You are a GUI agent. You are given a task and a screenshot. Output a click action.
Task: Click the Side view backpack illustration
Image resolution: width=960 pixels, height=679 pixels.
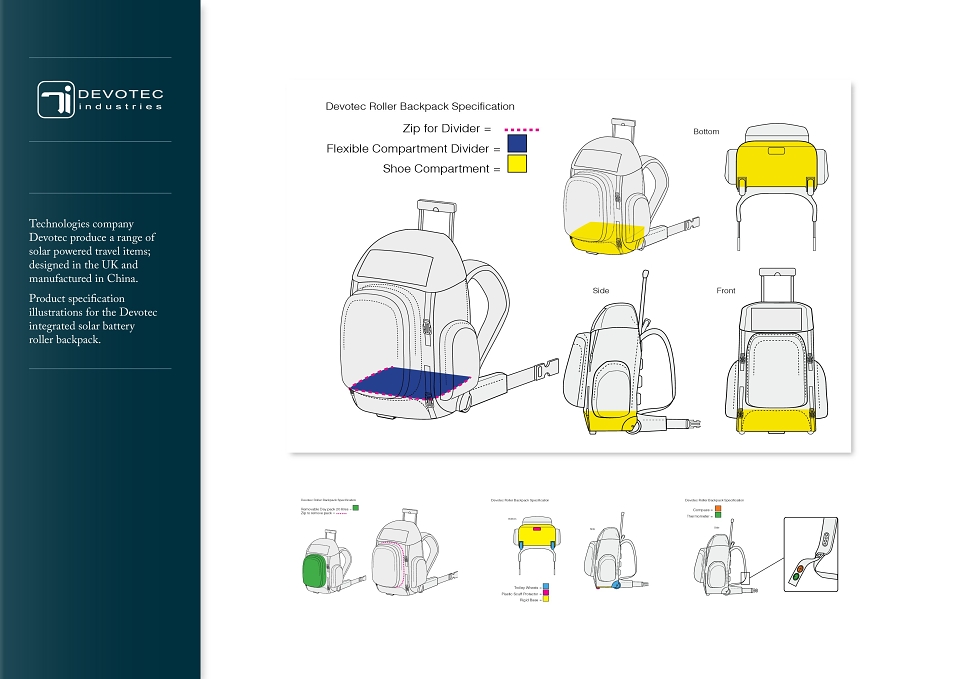click(631, 353)
